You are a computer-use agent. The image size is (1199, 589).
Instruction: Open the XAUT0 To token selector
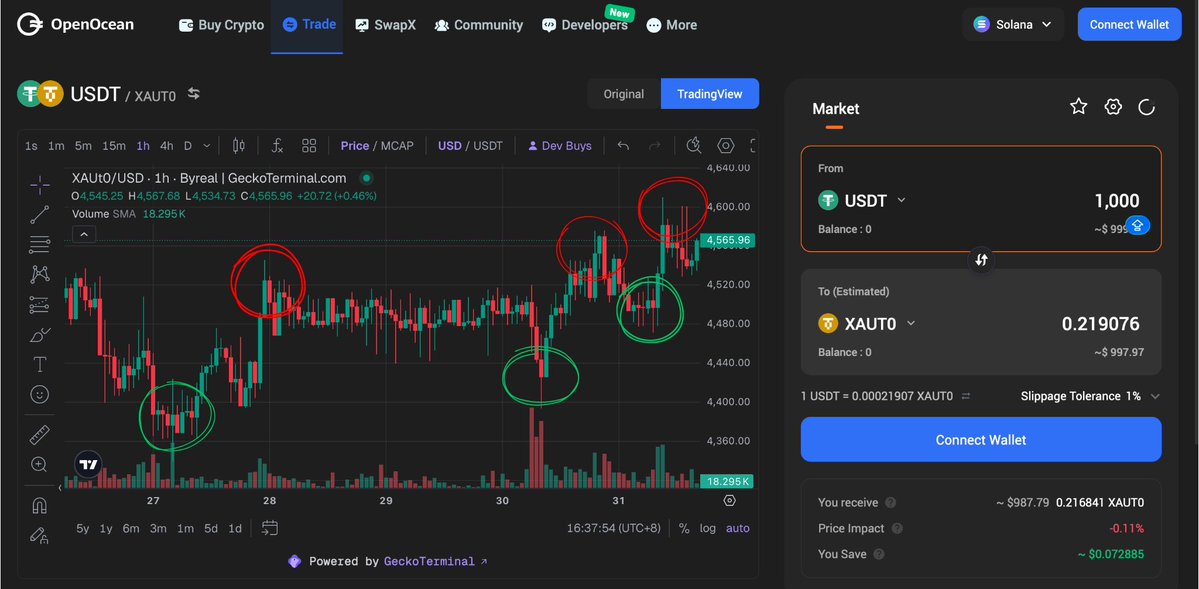pyautogui.click(x=867, y=324)
